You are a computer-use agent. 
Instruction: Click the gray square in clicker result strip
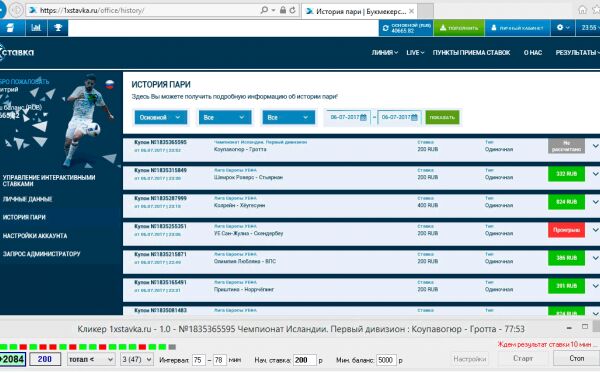(172, 347)
